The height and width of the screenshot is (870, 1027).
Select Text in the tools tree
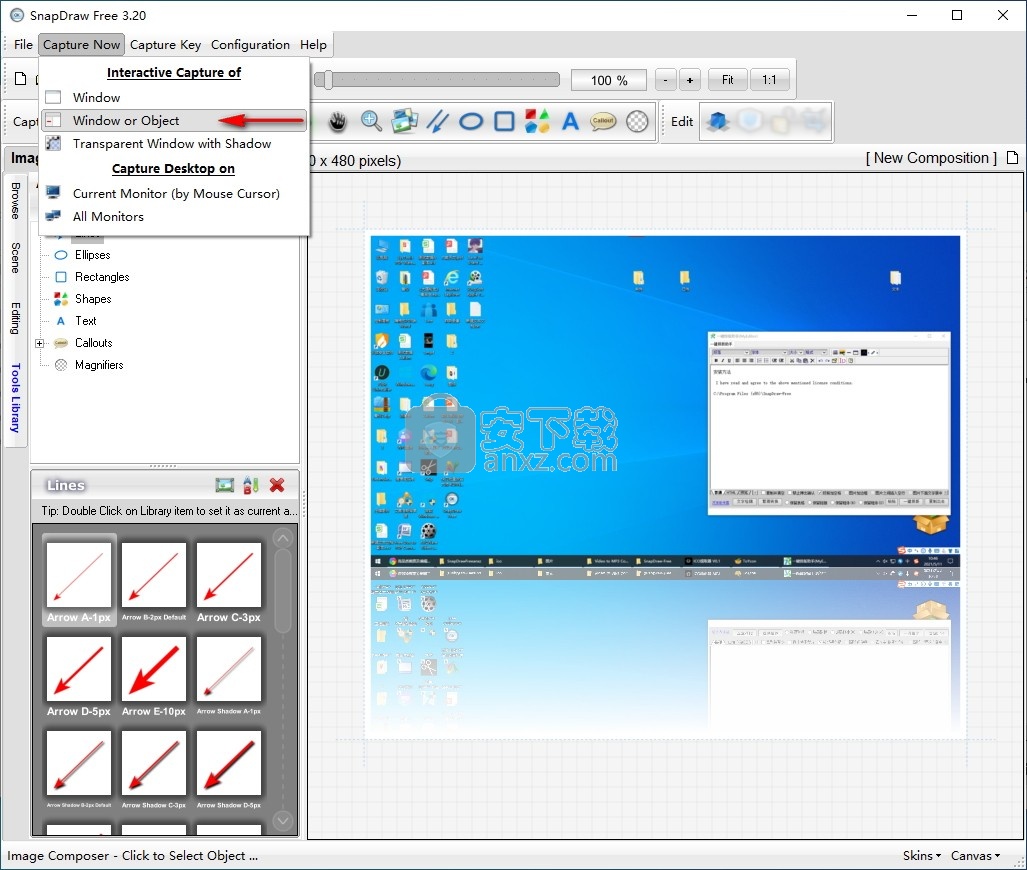(86, 321)
